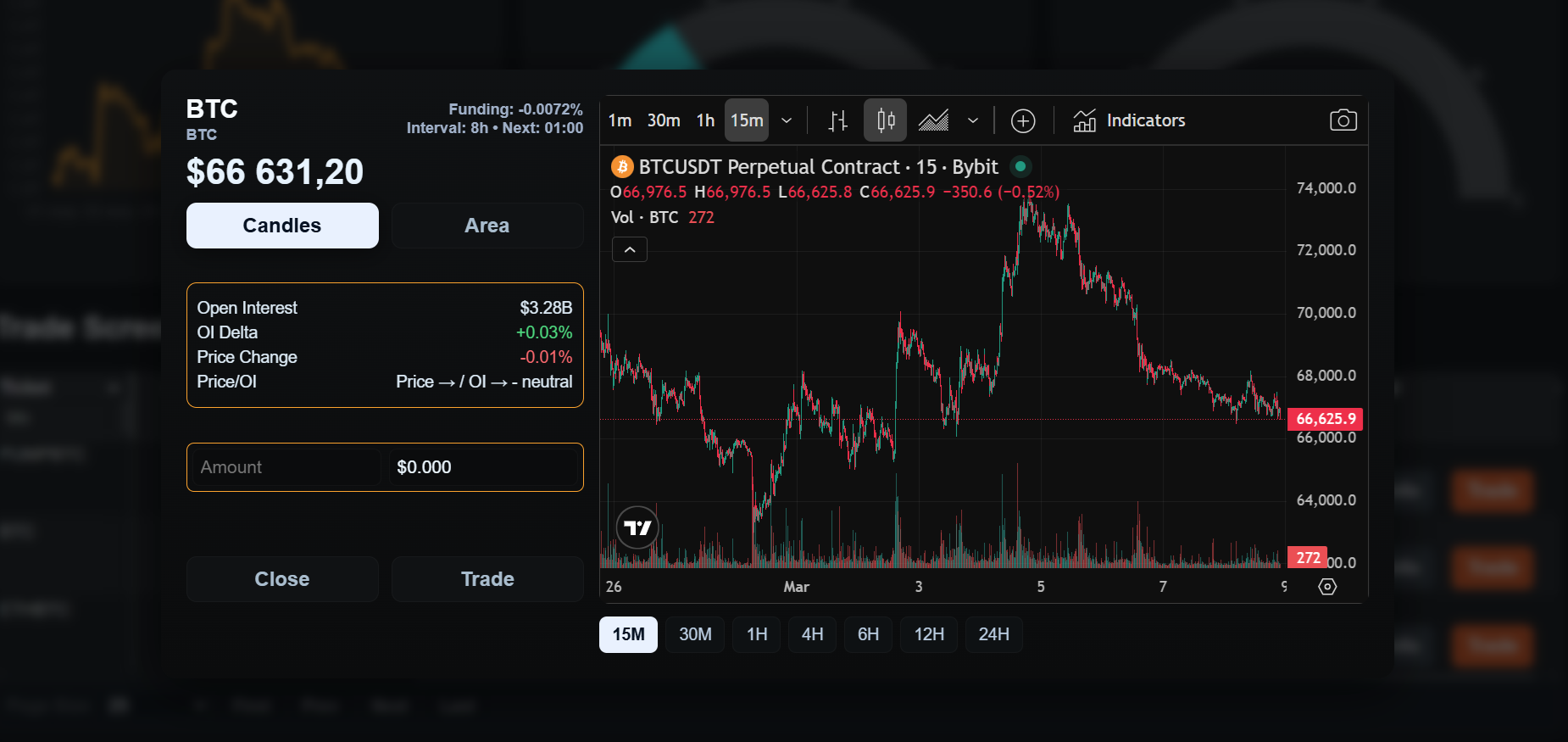
Task: Open the time interval dropdown arrow
Action: [787, 120]
